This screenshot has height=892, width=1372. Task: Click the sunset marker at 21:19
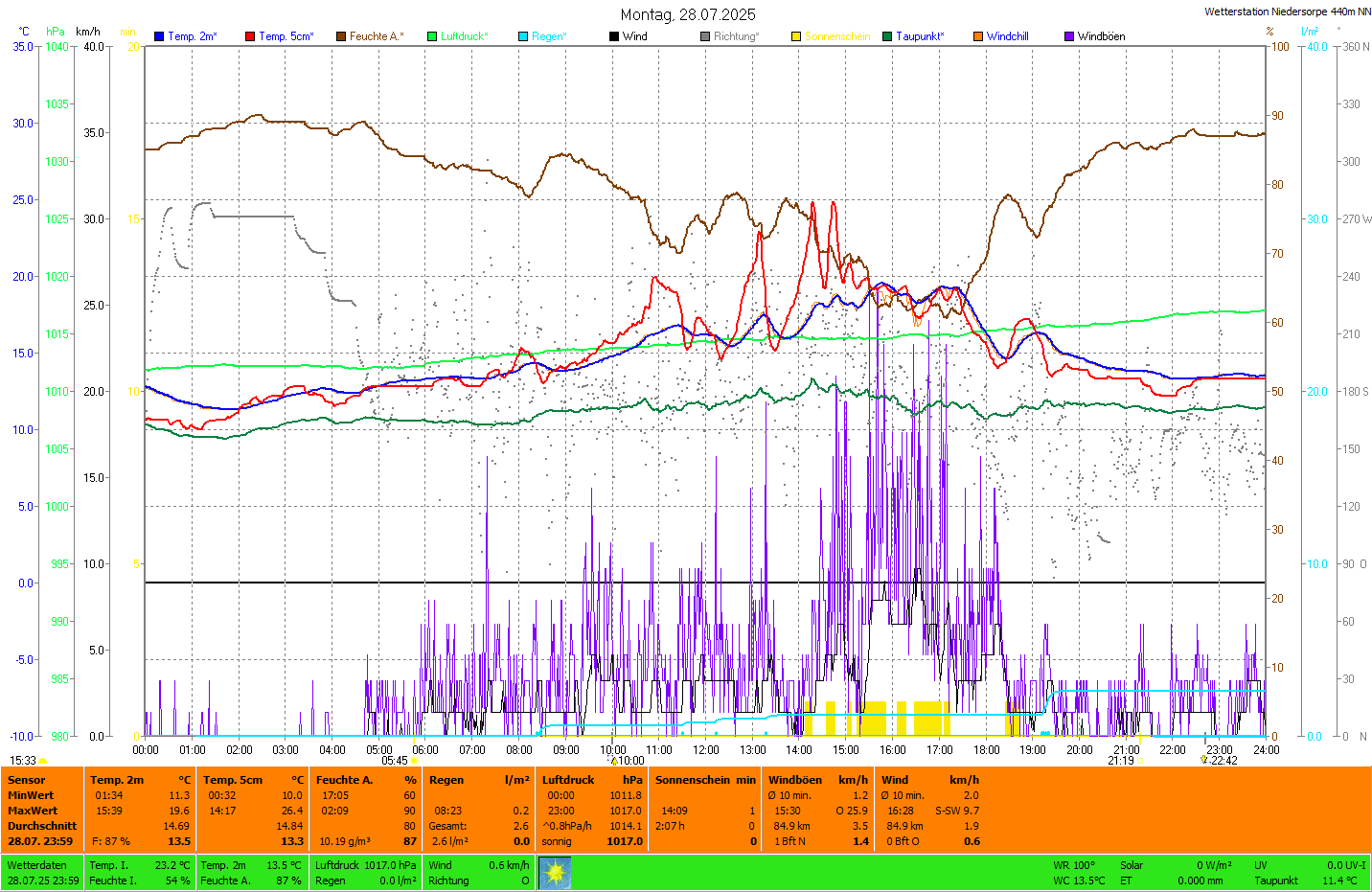pos(1140,761)
